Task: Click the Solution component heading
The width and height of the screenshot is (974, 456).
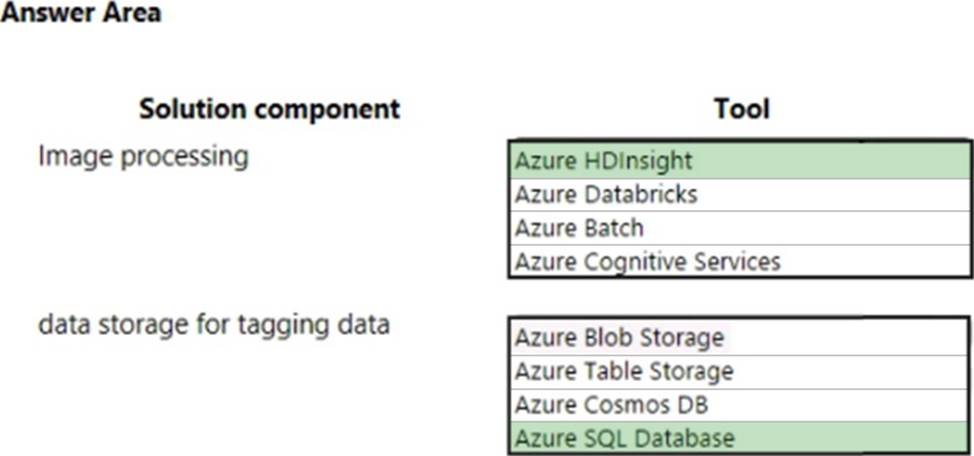Action: (270, 110)
